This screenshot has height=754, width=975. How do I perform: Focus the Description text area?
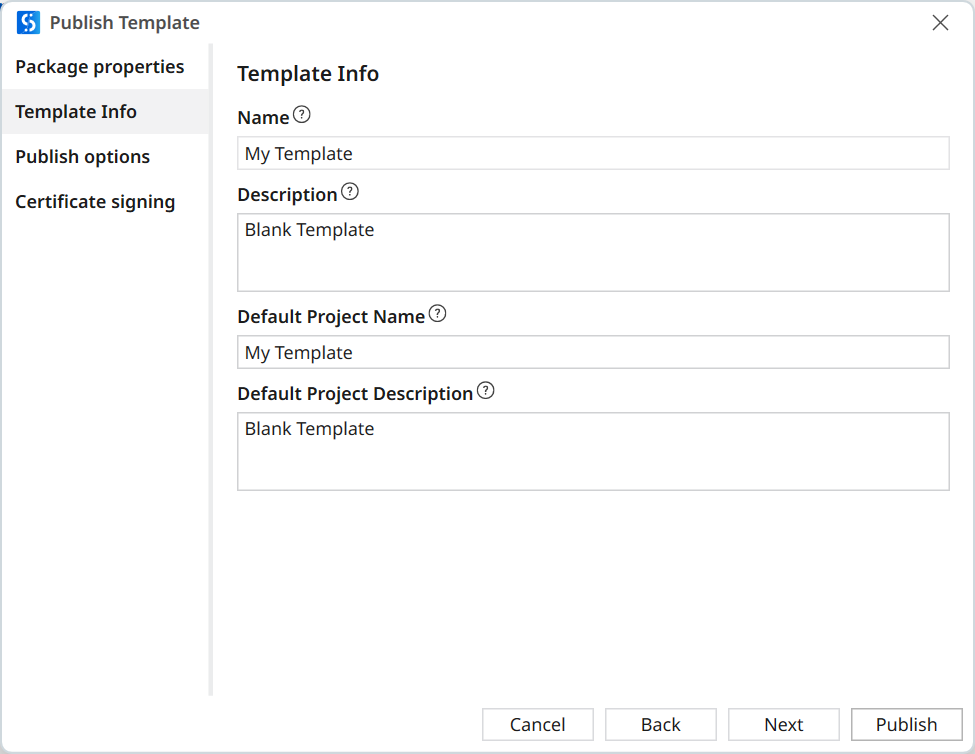(592, 252)
